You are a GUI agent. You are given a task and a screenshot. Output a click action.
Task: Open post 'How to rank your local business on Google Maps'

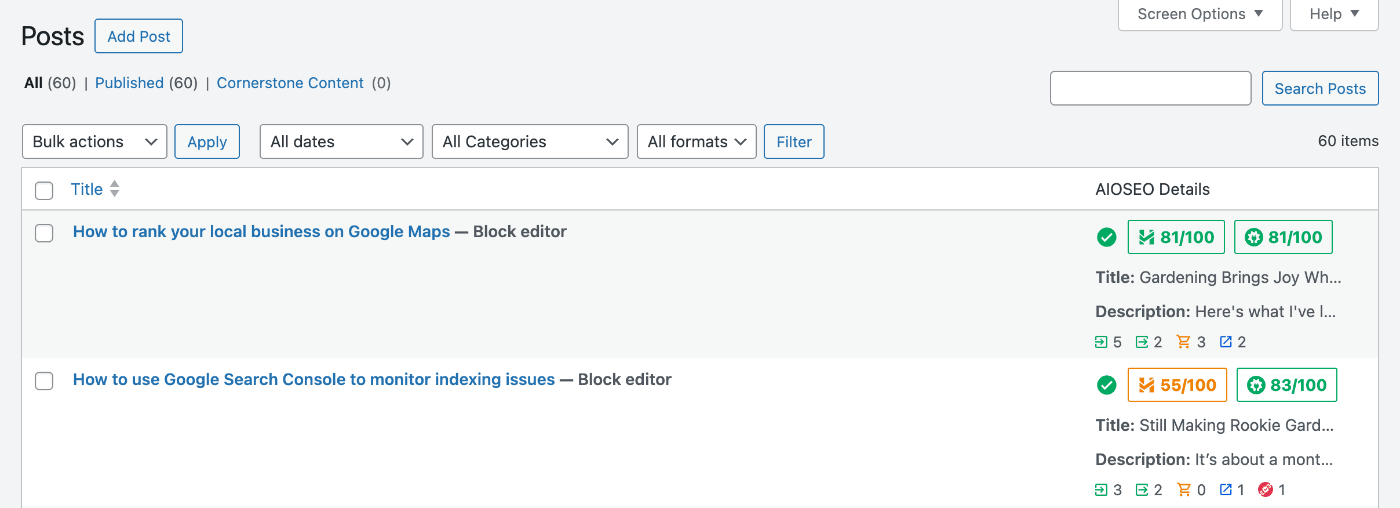click(261, 231)
